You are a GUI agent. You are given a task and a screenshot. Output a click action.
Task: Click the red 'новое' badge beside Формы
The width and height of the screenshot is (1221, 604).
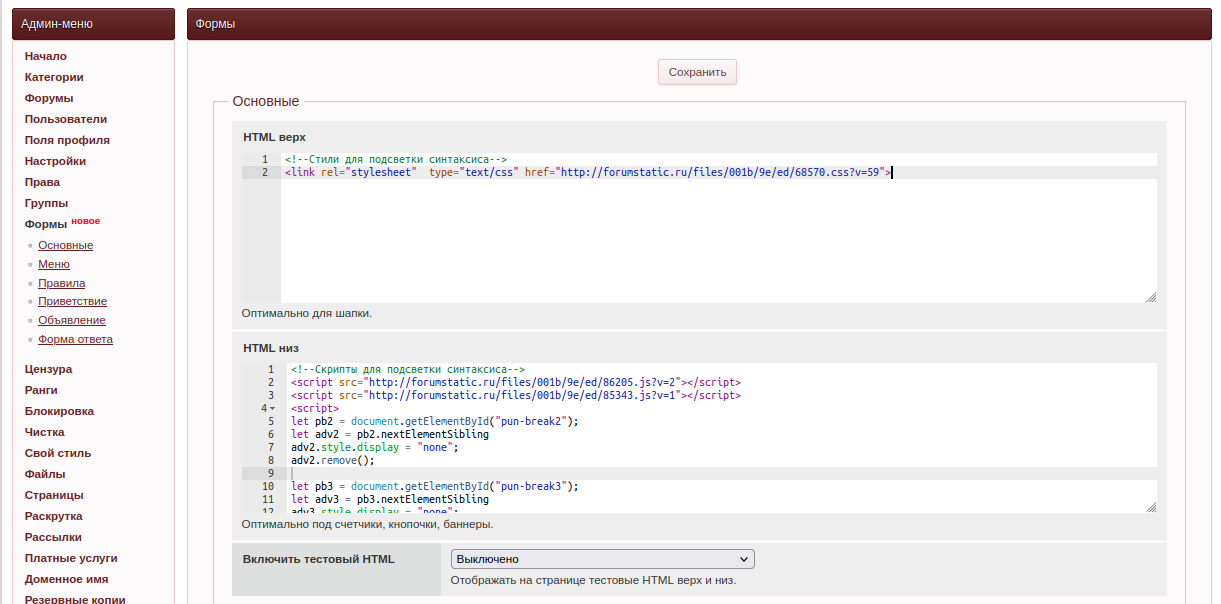click(86, 221)
